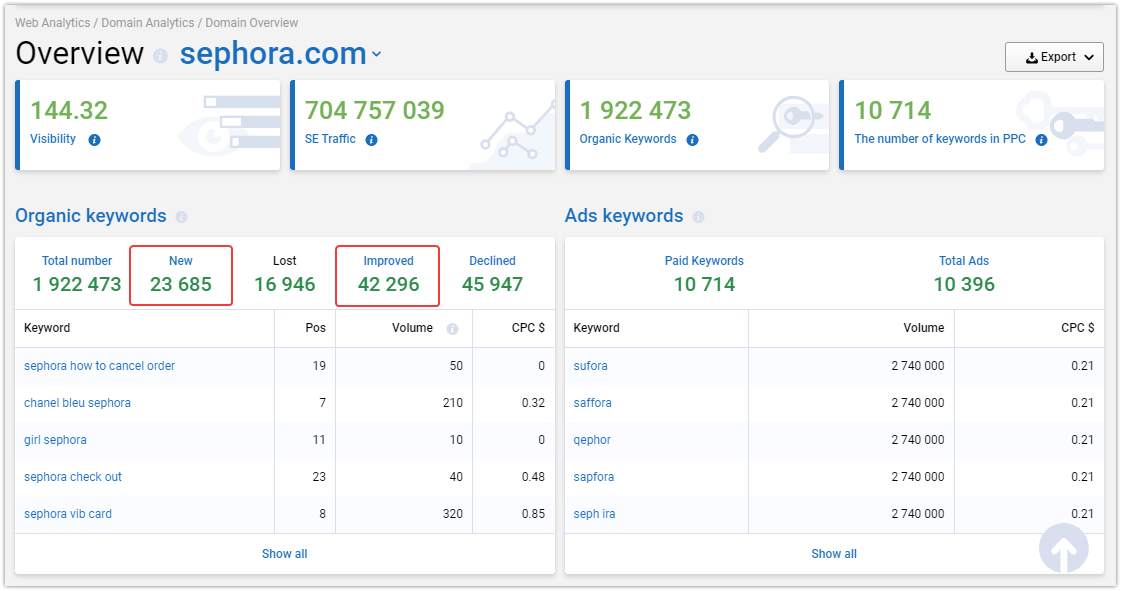Click the Organic Keywords card info icon

(x=693, y=140)
